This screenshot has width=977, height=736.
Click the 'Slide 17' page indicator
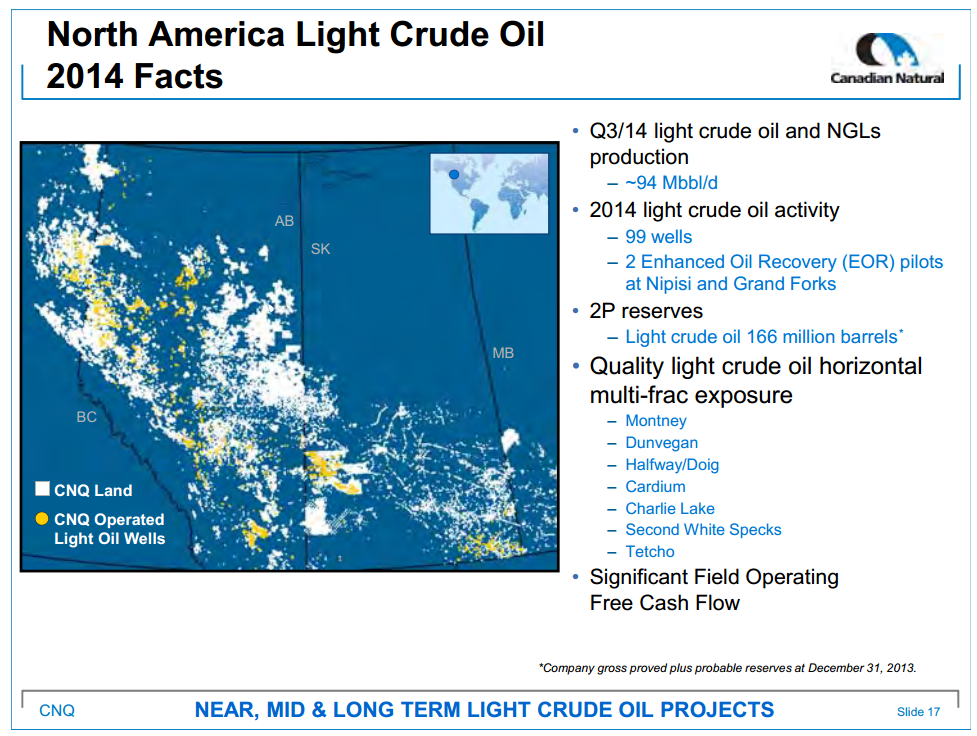tap(918, 712)
